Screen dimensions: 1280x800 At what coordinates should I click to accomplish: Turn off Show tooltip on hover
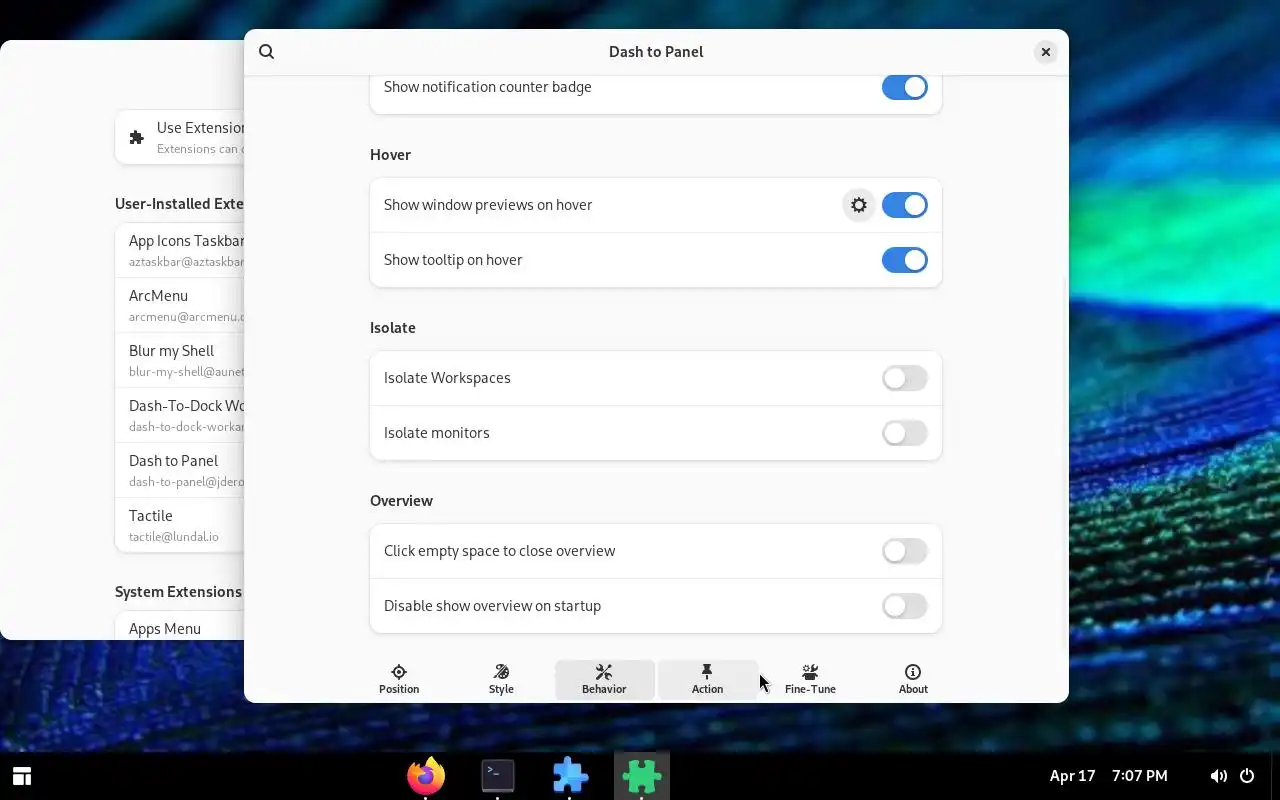pyautogui.click(x=905, y=260)
